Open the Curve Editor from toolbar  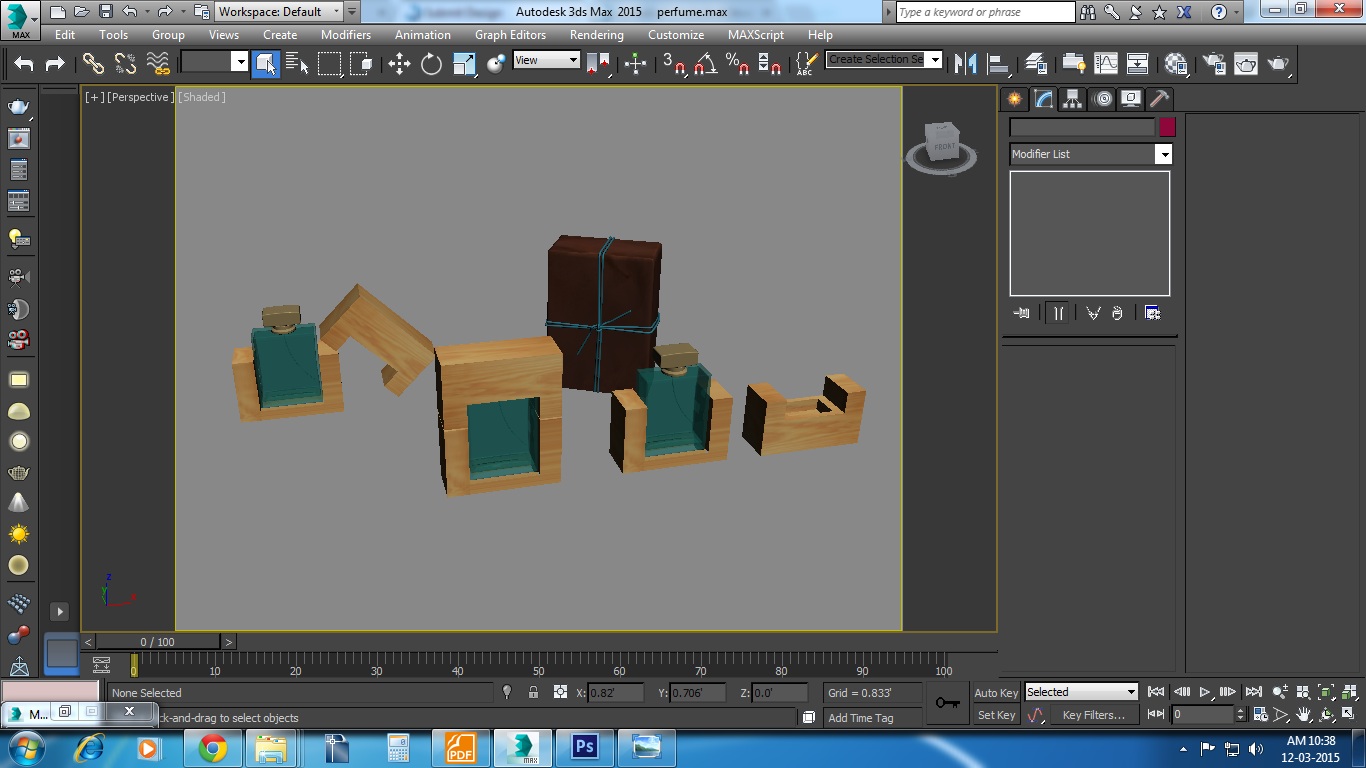[1106, 64]
